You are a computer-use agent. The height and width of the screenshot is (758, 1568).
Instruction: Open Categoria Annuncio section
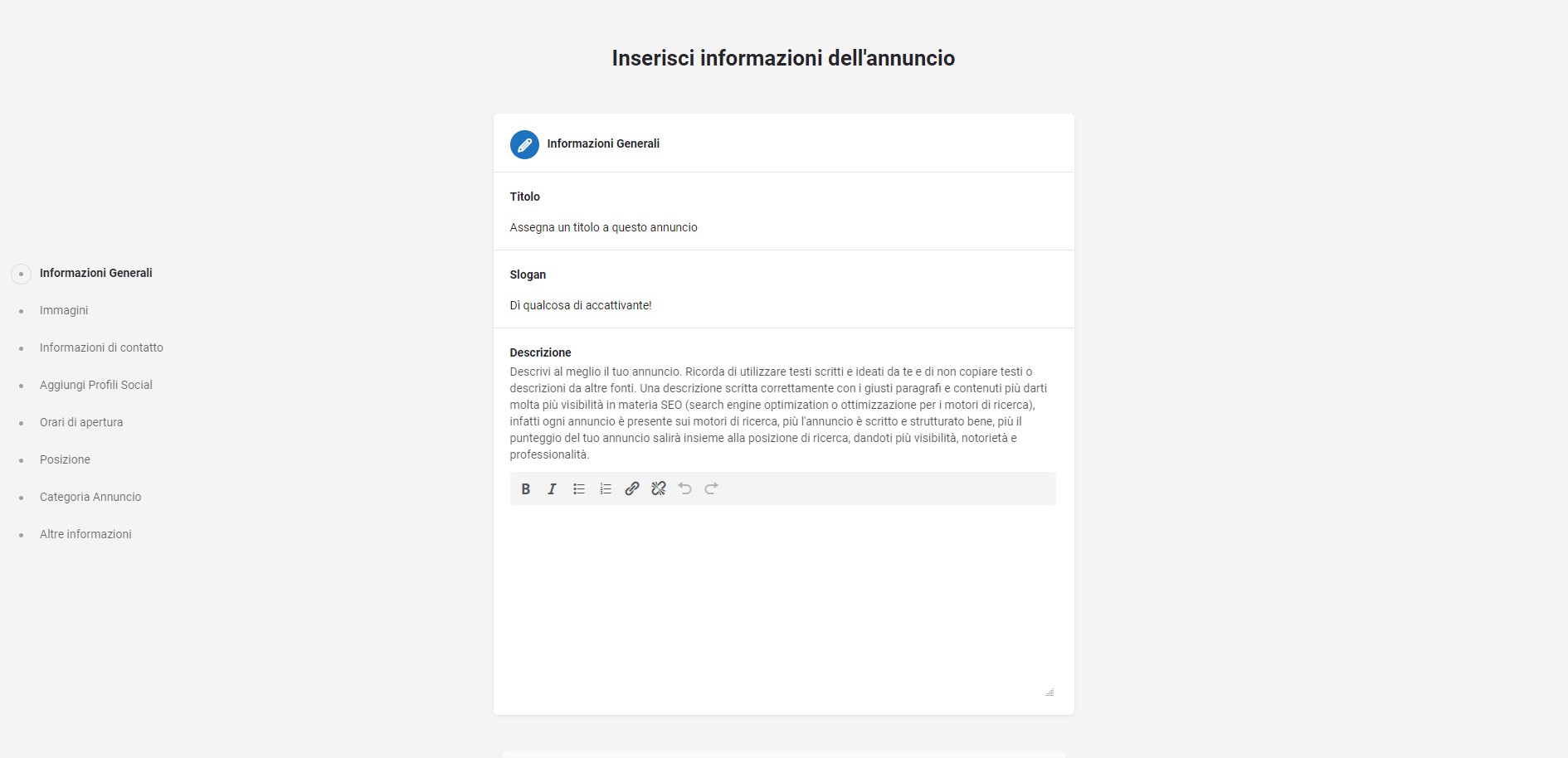tap(90, 497)
